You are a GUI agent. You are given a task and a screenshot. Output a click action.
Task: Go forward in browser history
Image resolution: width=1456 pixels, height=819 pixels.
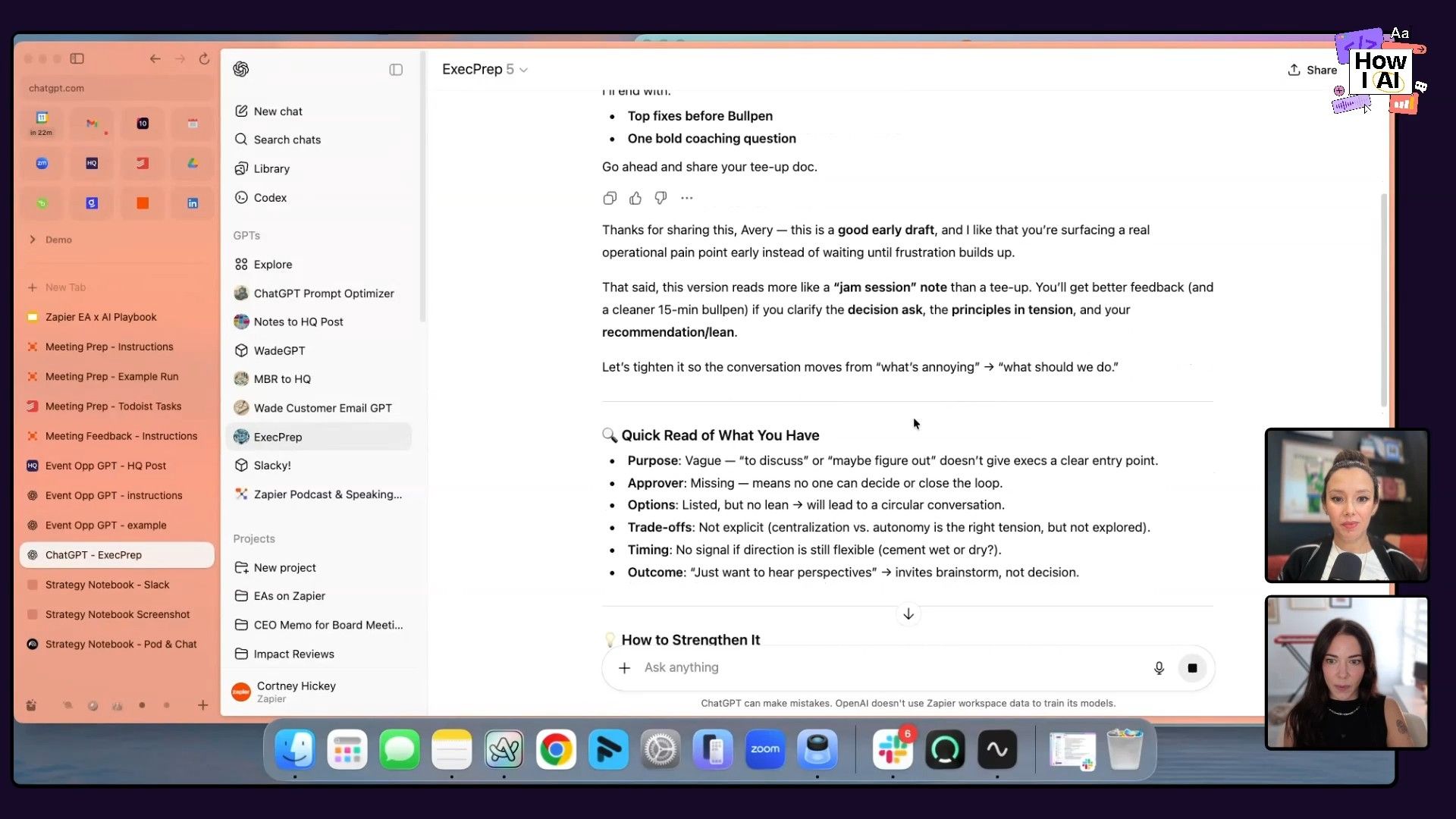pos(180,58)
